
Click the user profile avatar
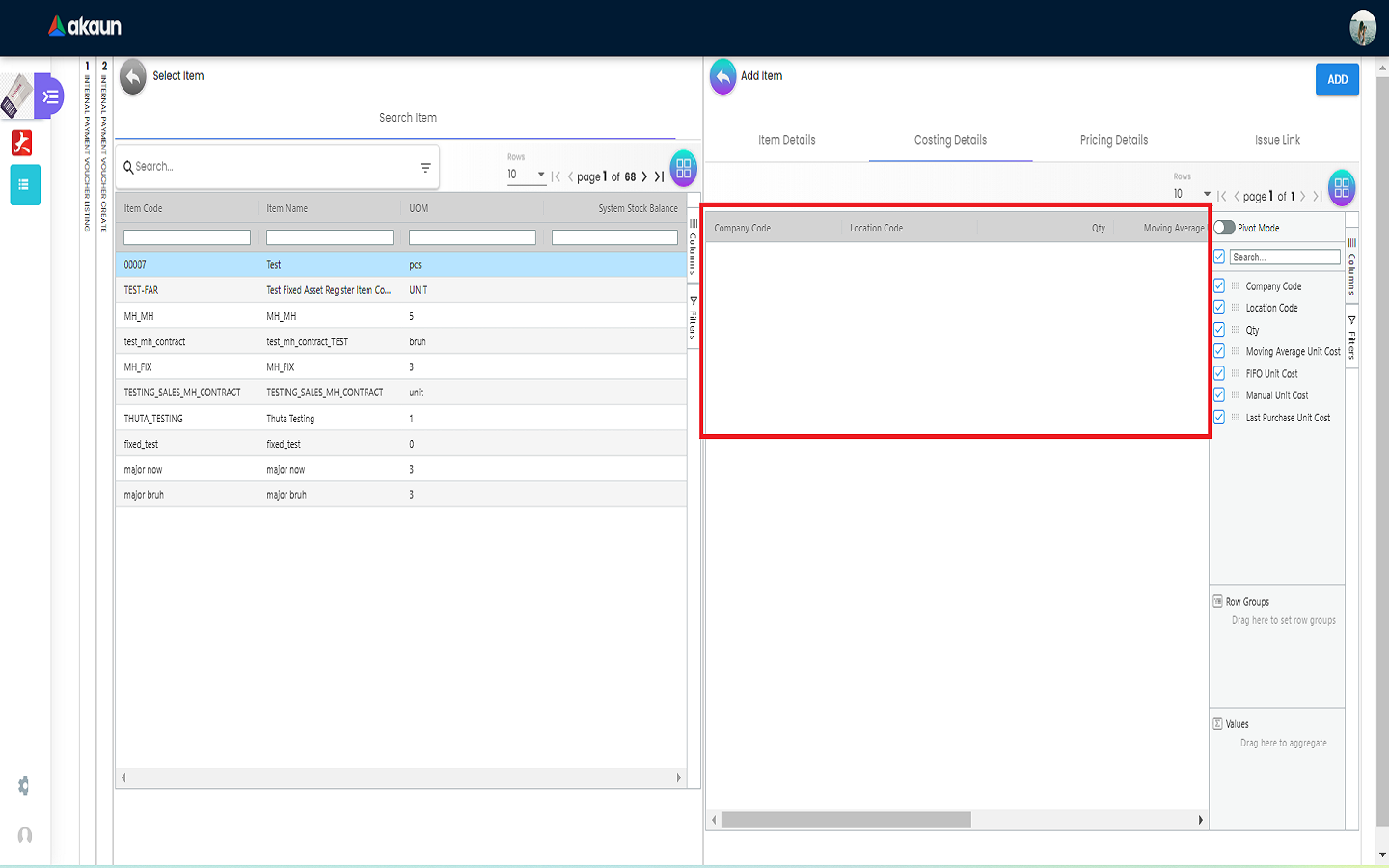pyautogui.click(x=1362, y=28)
